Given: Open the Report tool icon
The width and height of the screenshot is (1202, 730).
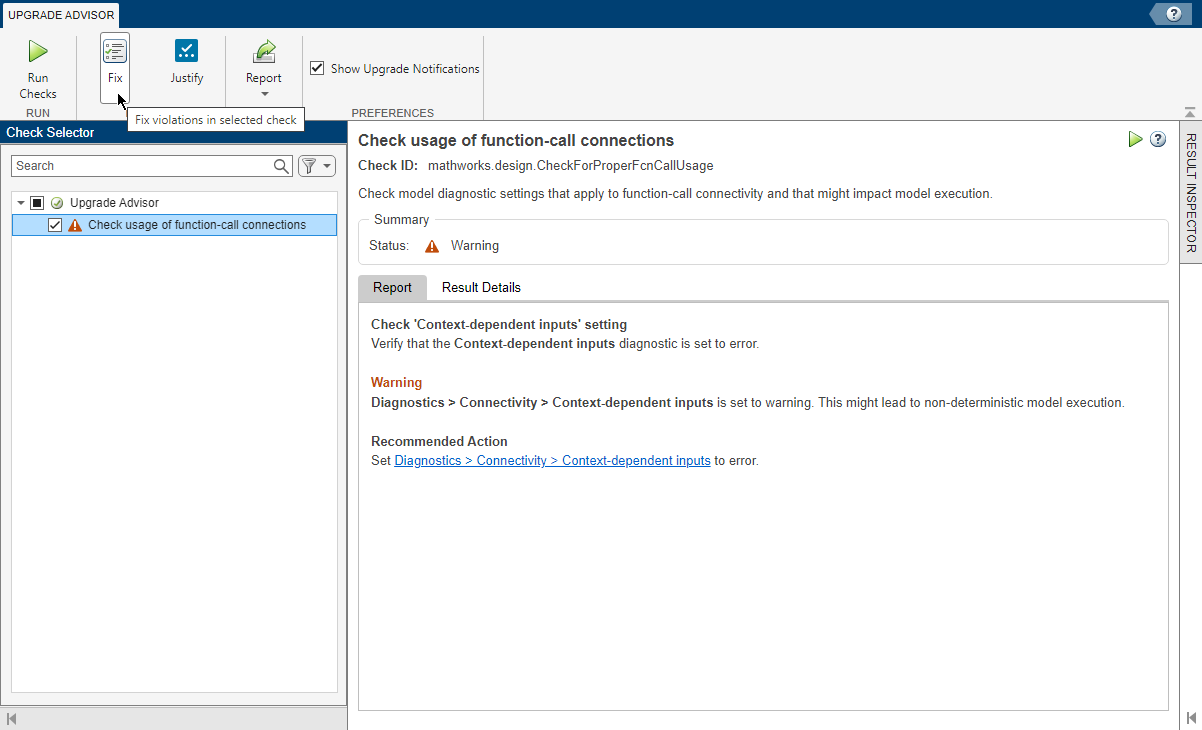Looking at the screenshot, I should (263, 50).
